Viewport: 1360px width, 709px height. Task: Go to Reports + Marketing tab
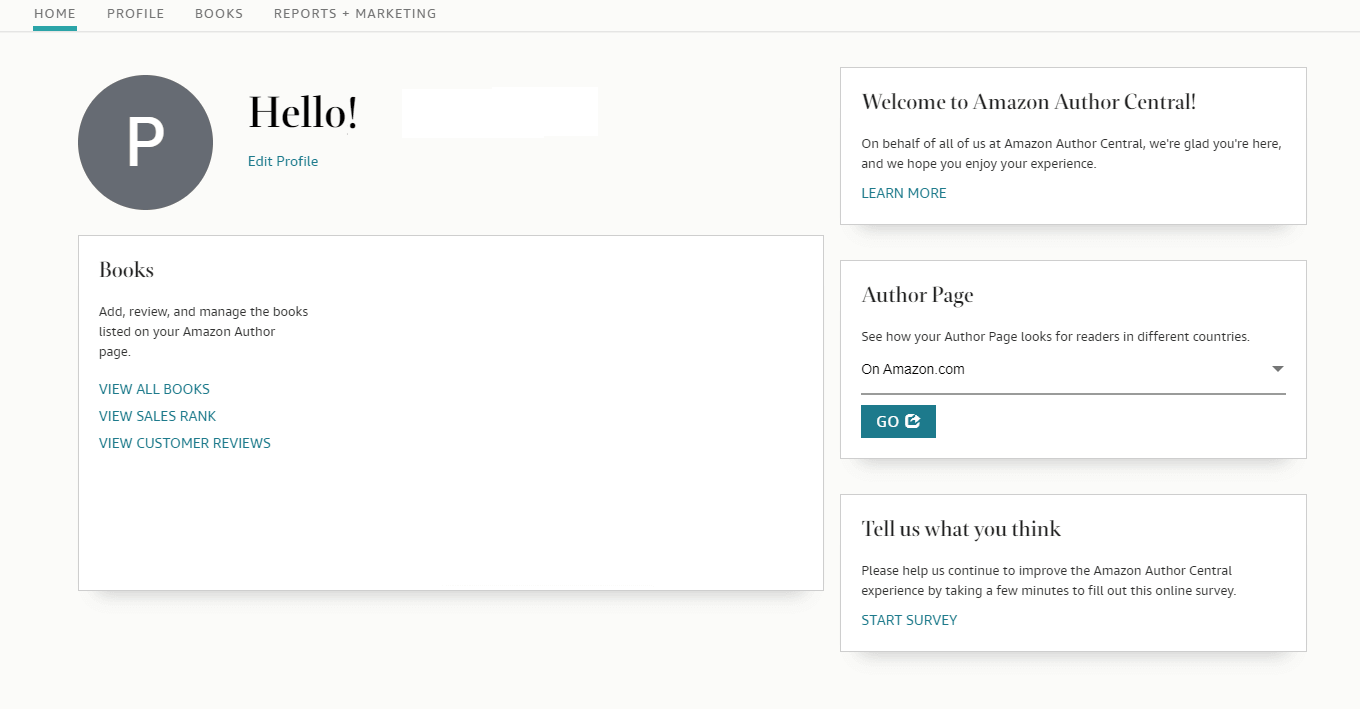[355, 14]
